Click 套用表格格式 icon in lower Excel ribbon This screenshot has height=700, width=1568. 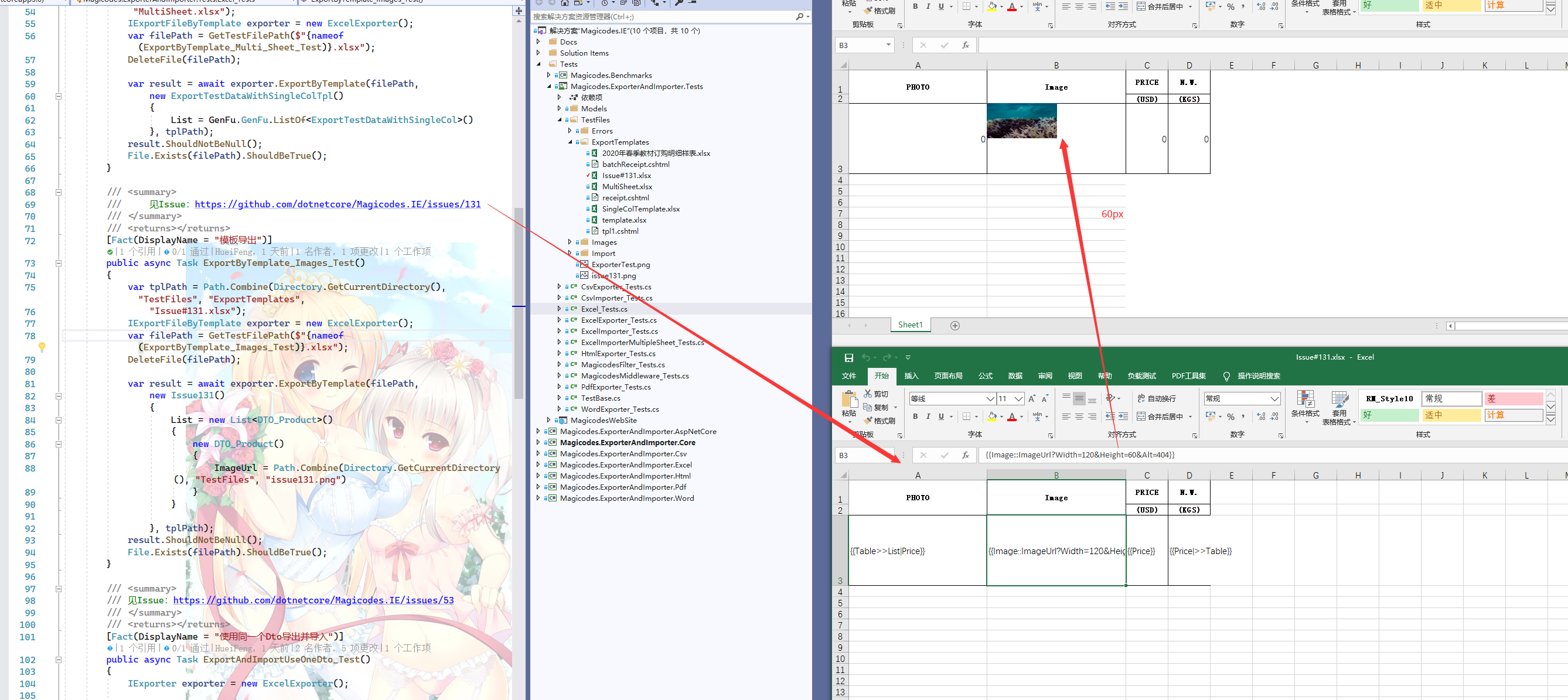tap(1339, 400)
